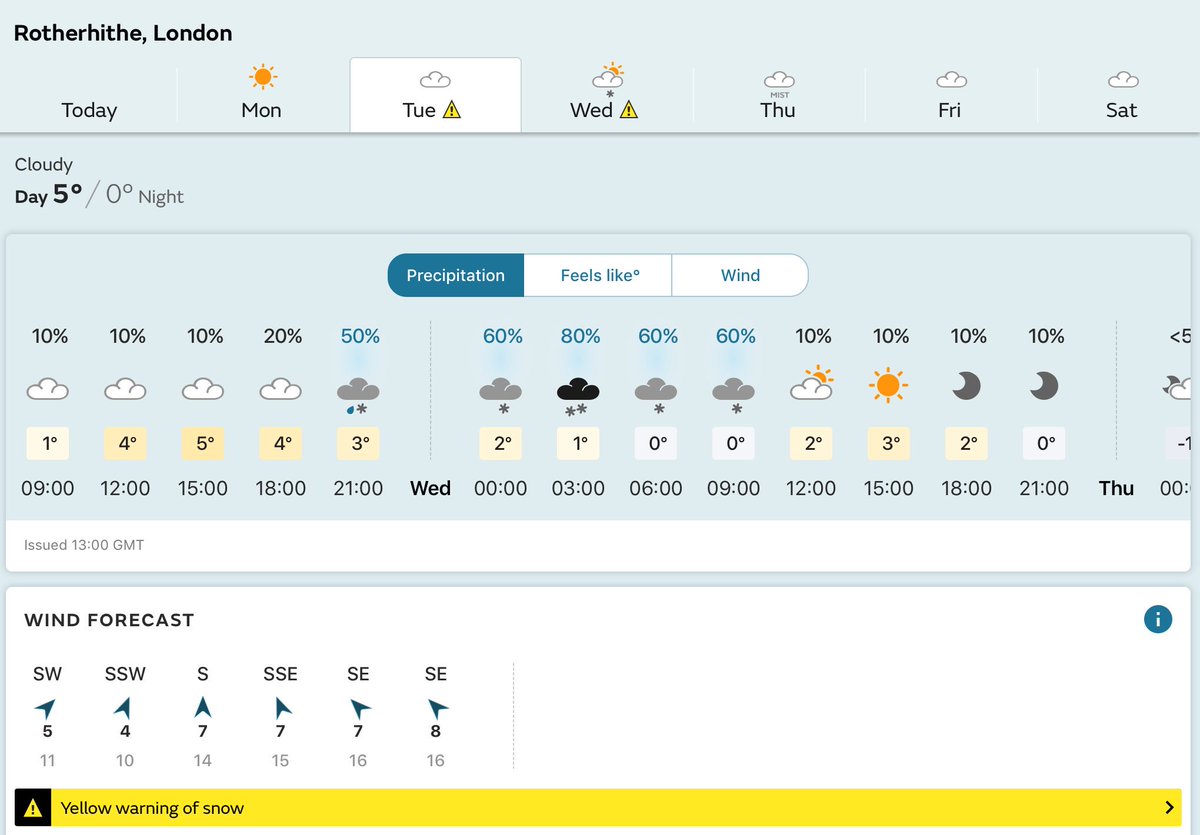Select the Mon forecast tab

tap(262, 96)
